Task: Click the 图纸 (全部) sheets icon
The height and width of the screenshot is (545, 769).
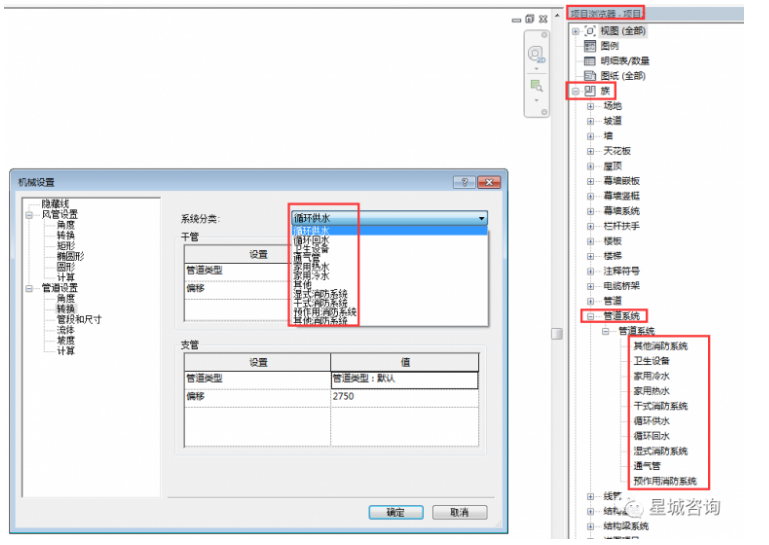Action: click(x=590, y=76)
